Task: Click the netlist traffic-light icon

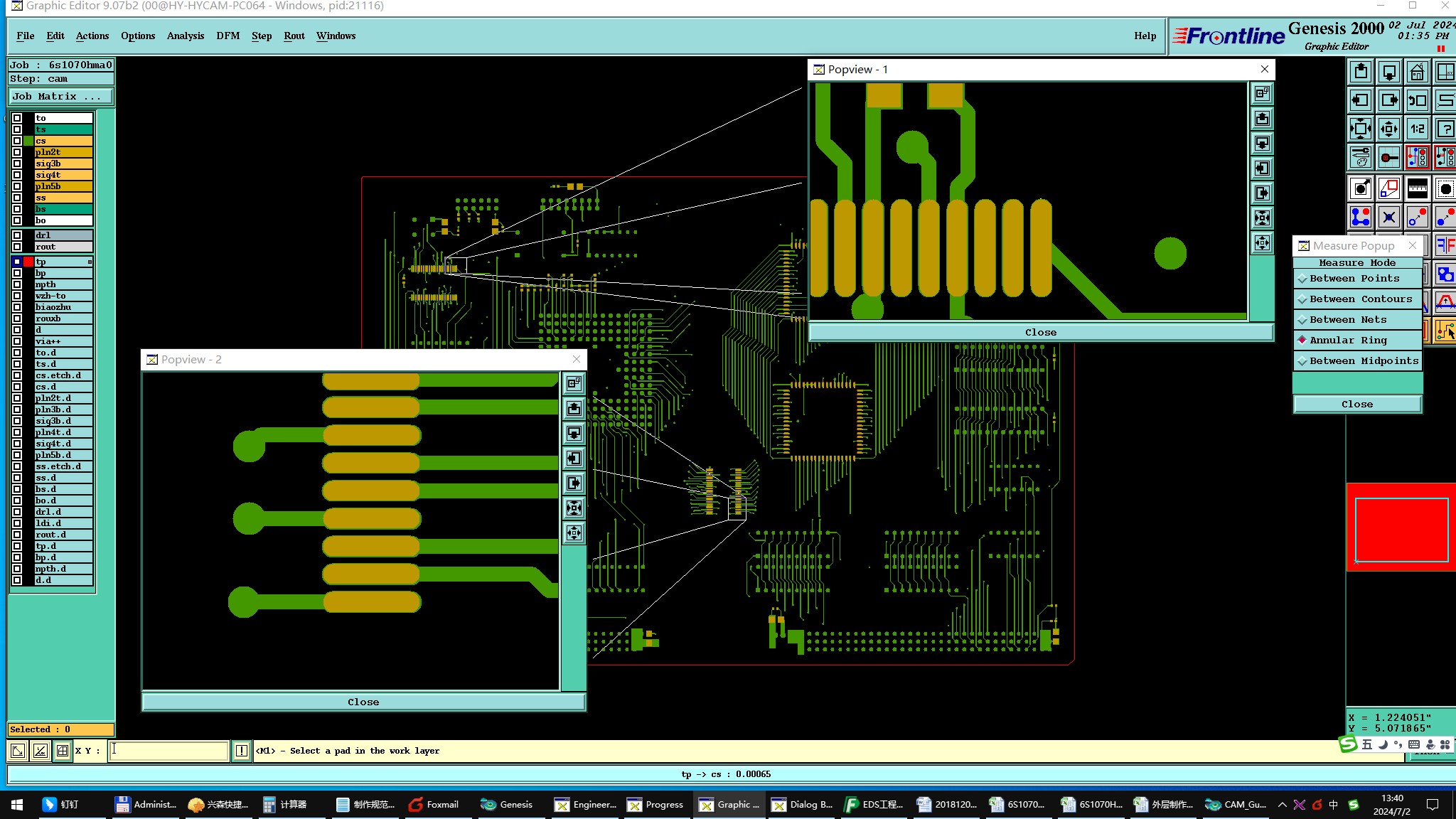Action: click(1417, 157)
